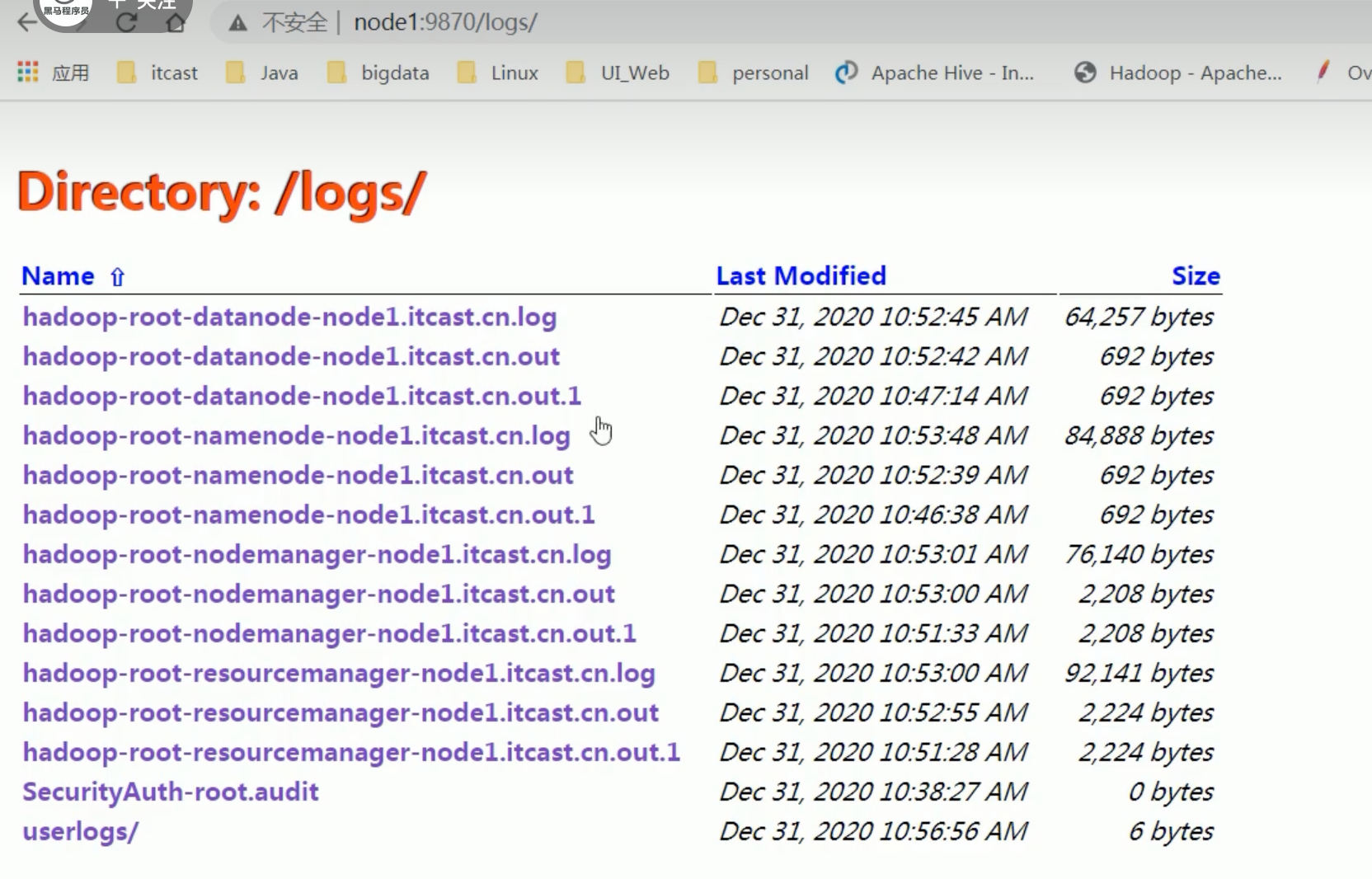Click timestamp Dec 31, 2020 10:47:14 AM
The width and height of the screenshot is (1372, 879).
point(873,396)
